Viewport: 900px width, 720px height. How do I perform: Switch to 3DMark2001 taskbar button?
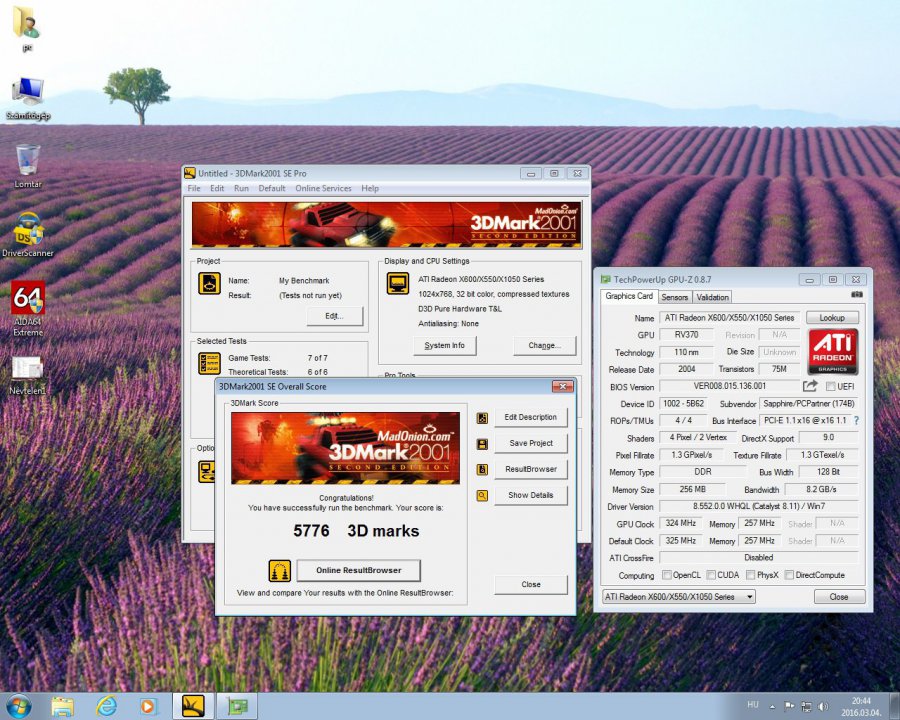[193, 706]
